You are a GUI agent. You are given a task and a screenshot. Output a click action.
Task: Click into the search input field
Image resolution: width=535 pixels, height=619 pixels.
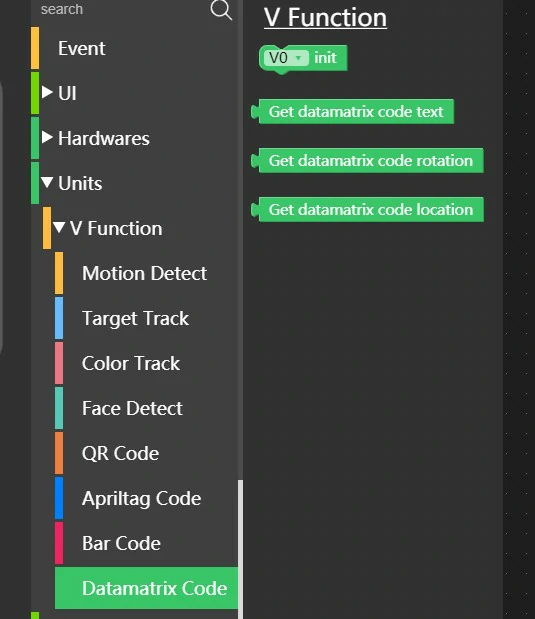122,9
